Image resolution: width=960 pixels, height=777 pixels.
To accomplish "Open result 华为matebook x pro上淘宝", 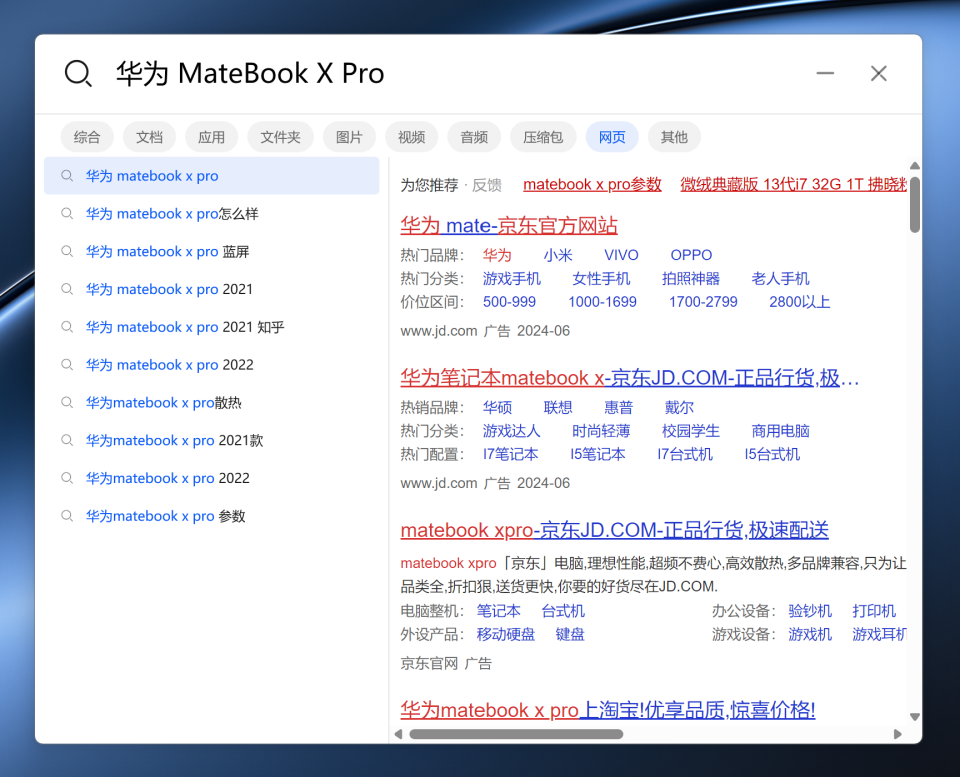I will coord(608,710).
